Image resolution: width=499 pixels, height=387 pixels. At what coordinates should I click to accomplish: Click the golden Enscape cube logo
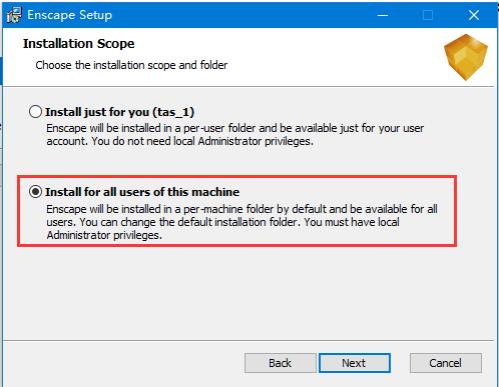(x=466, y=57)
